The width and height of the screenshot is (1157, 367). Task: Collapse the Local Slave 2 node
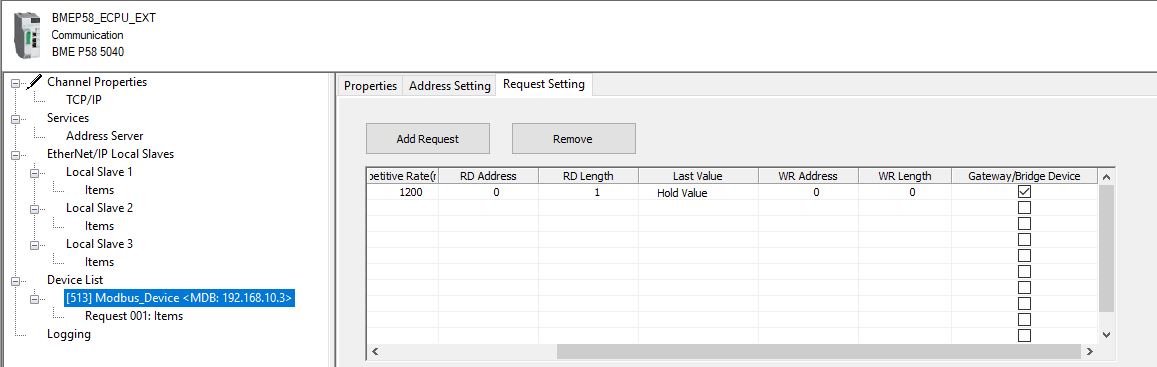click(34, 209)
